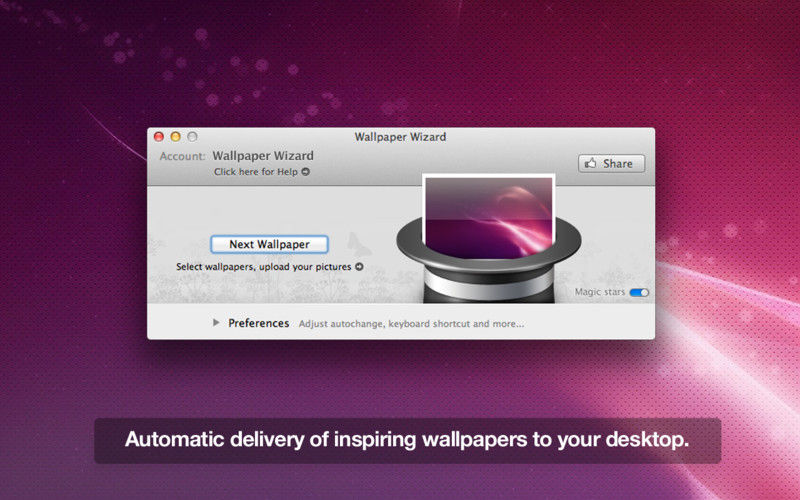Expand the Preferences disclosure triangle
Viewport: 800px width, 500px height.
pos(216,322)
